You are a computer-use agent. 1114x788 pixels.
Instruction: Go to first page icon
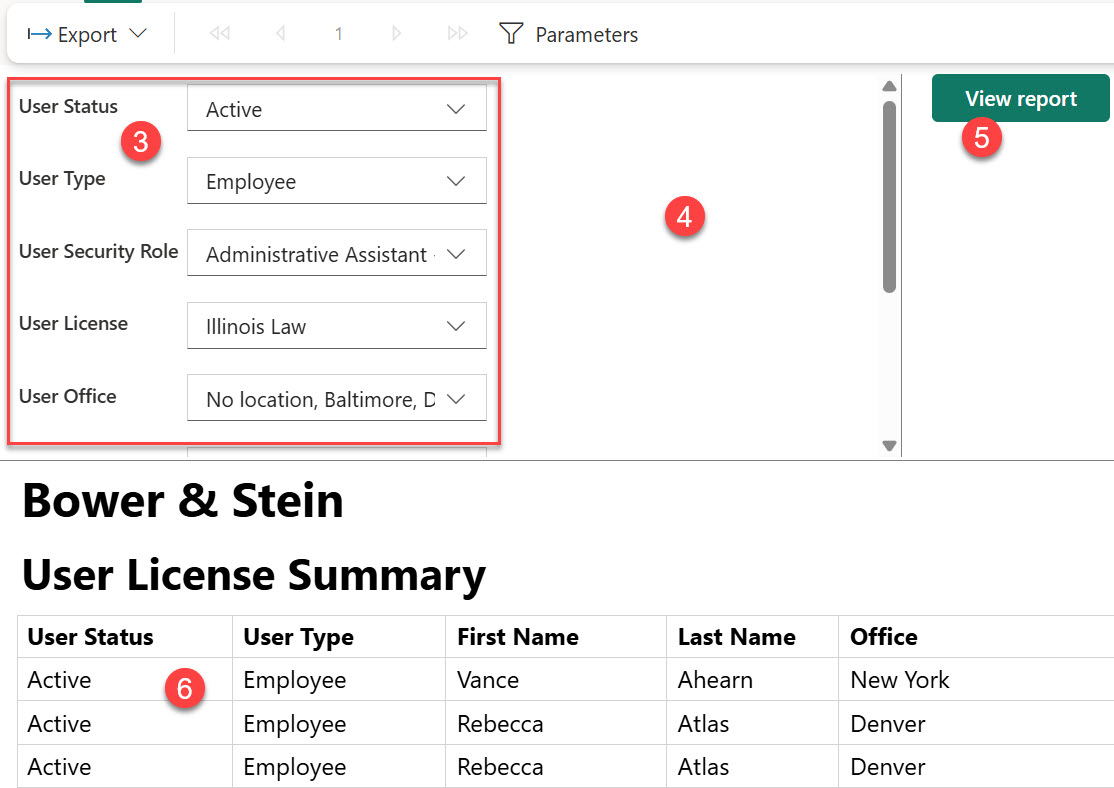point(220,33)
